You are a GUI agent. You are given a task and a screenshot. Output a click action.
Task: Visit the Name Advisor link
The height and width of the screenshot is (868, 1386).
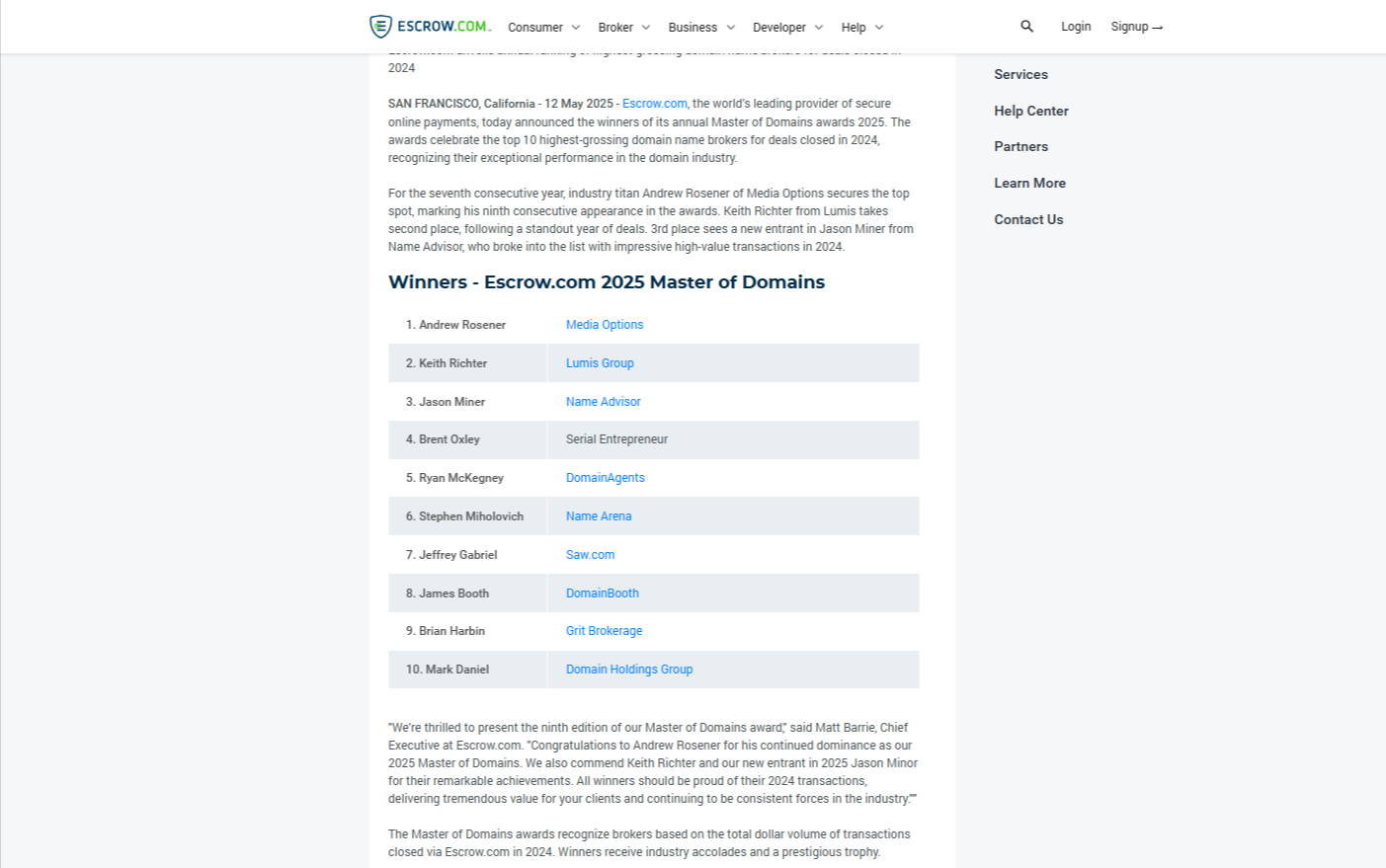[x=603, y=402]
